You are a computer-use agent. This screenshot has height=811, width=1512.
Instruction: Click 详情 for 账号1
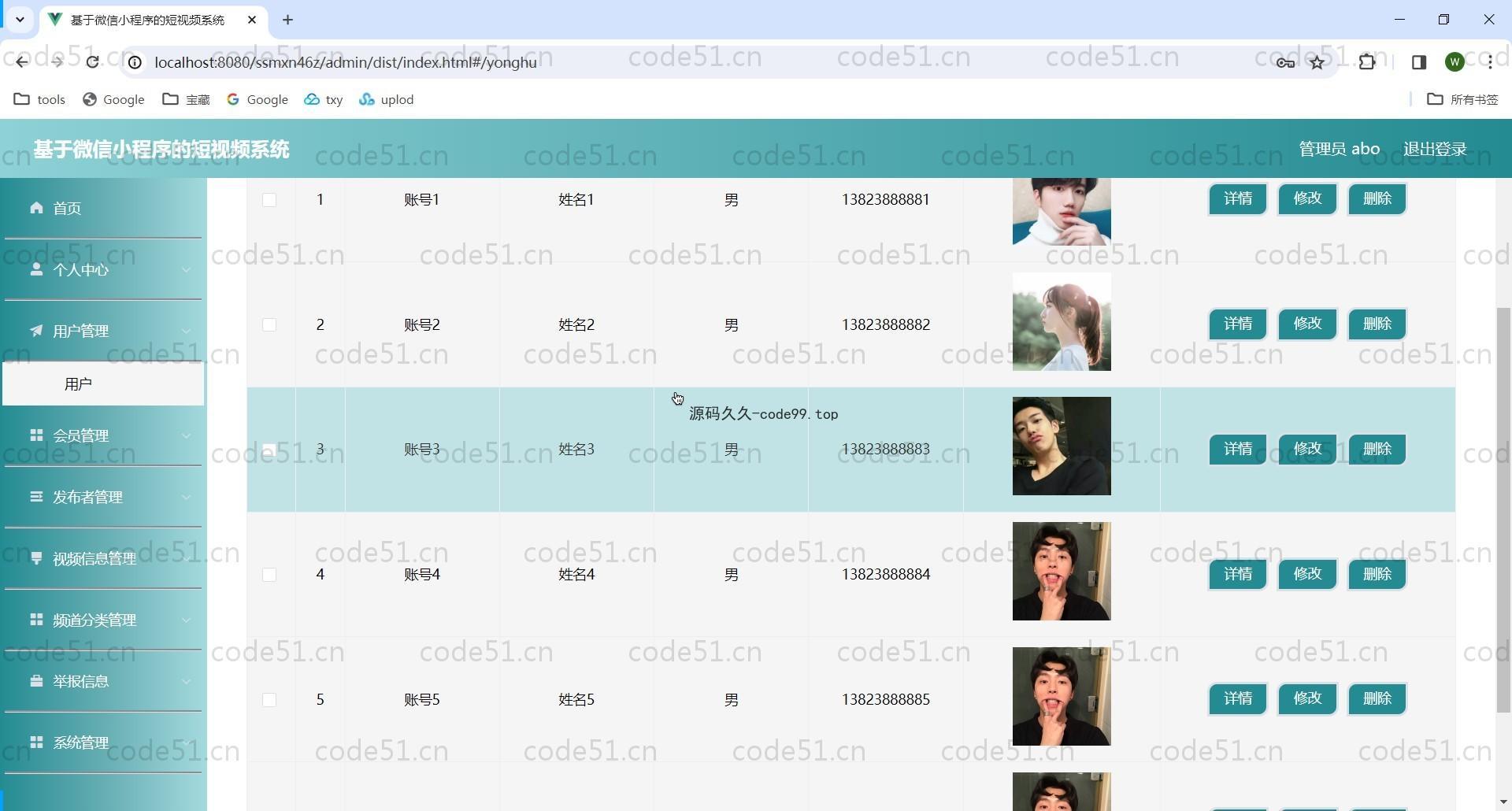[x=1238, y=198]
